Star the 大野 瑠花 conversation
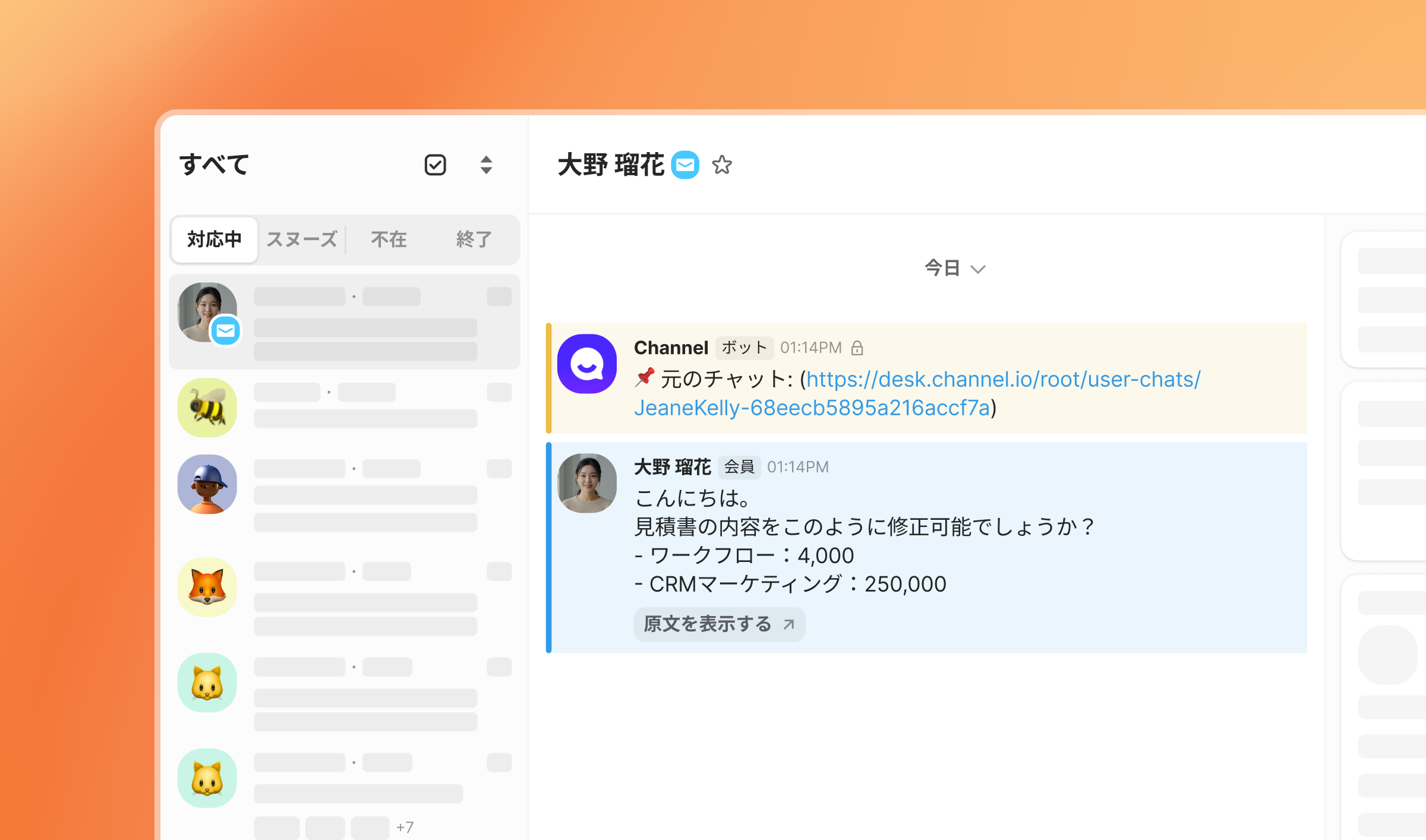1426x840 pixels. (722, 165)
